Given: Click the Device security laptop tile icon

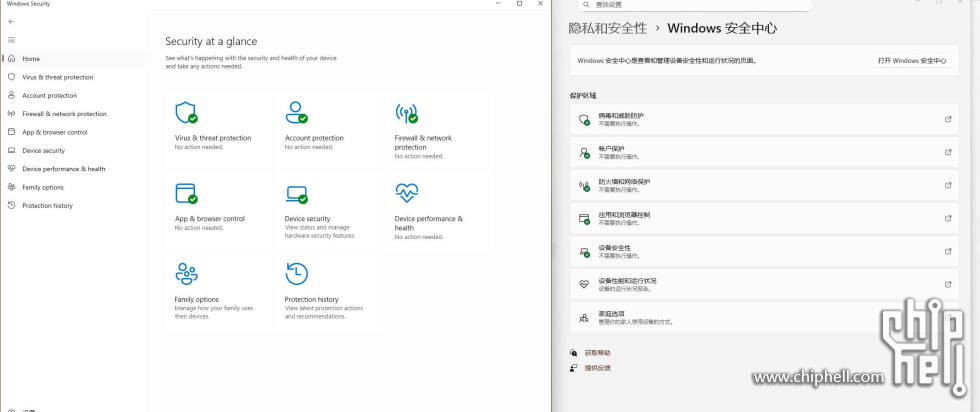Looking at the screenshot, I should click(296, 193).
